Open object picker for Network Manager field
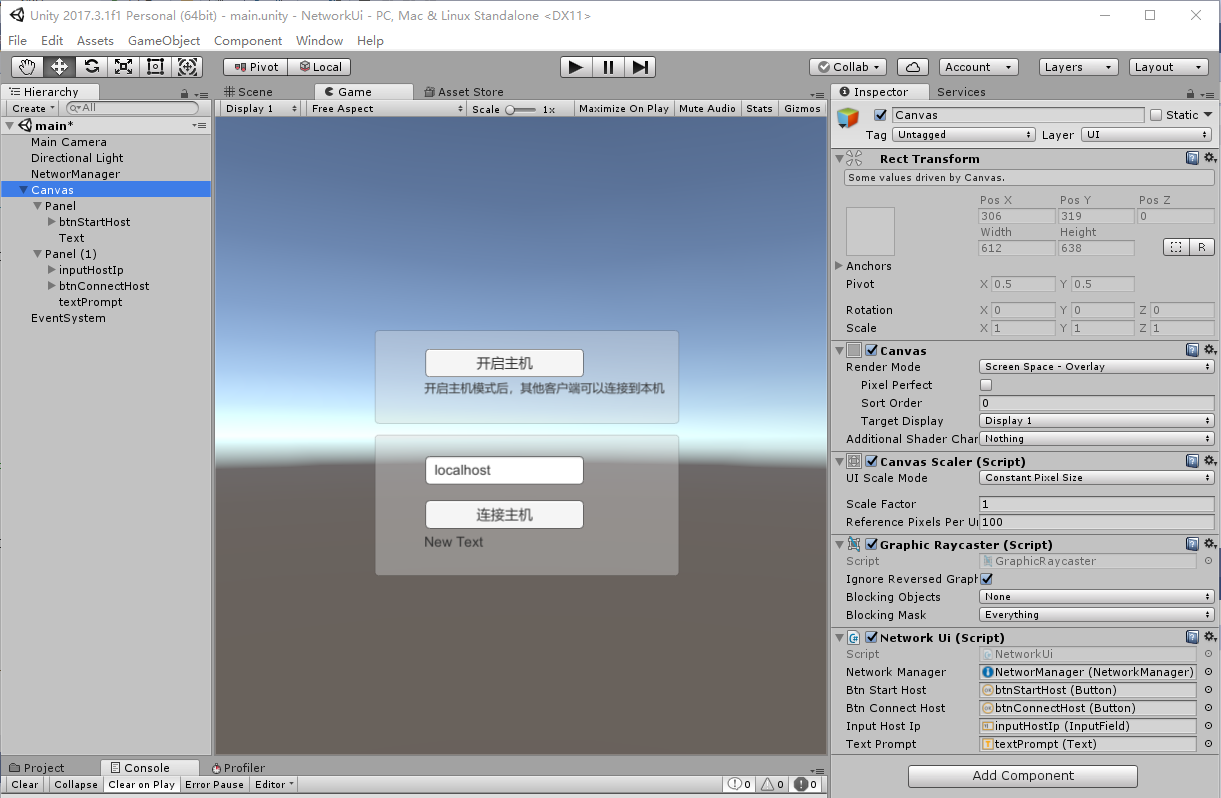 1208,672
